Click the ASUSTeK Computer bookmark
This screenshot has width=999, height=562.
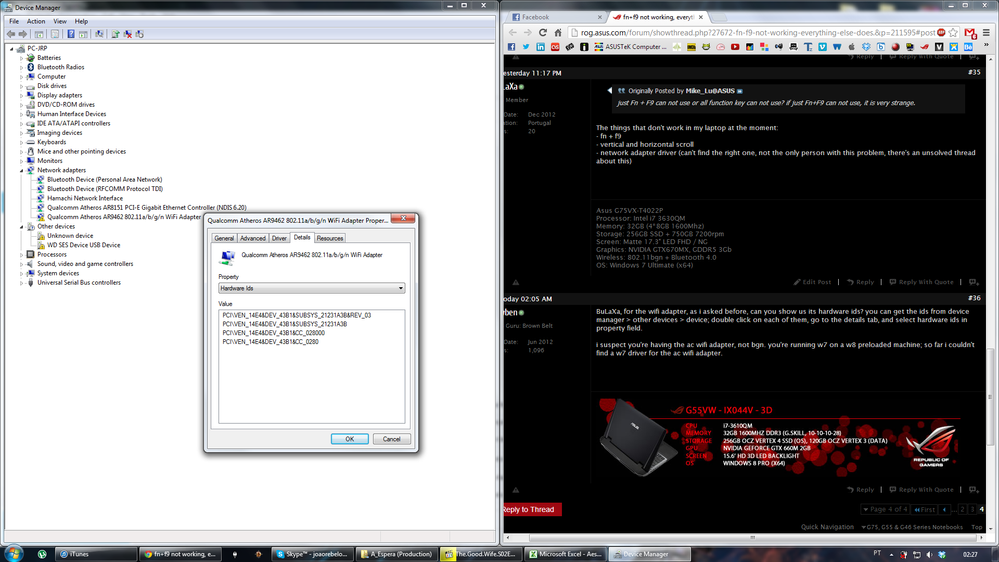pos(631,47)
